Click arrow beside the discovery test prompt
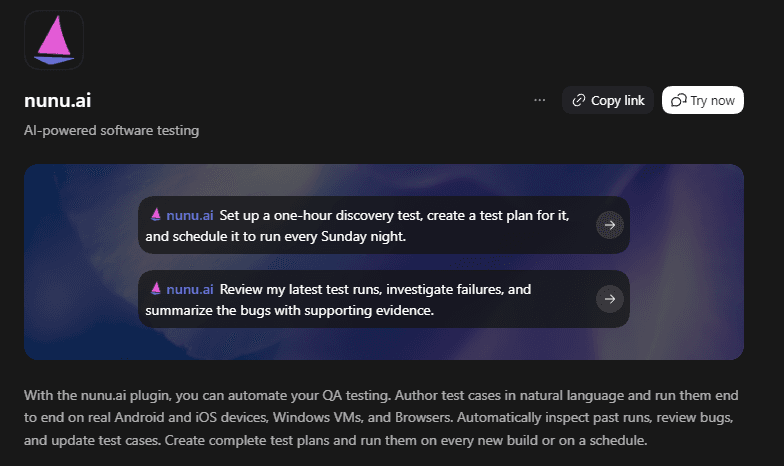784x466 pixels. [610, 225]
